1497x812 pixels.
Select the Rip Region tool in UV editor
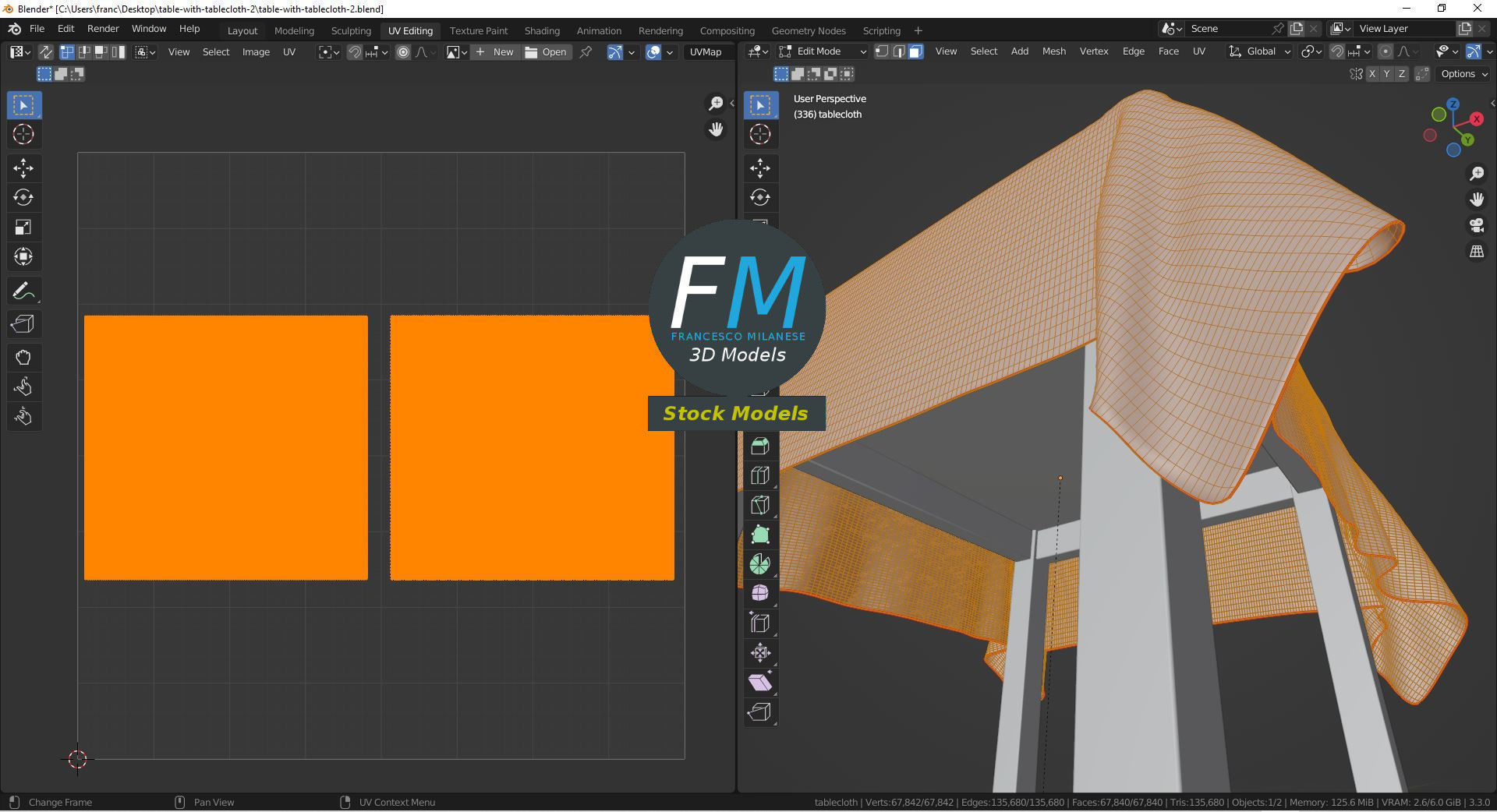coord(23,324)
